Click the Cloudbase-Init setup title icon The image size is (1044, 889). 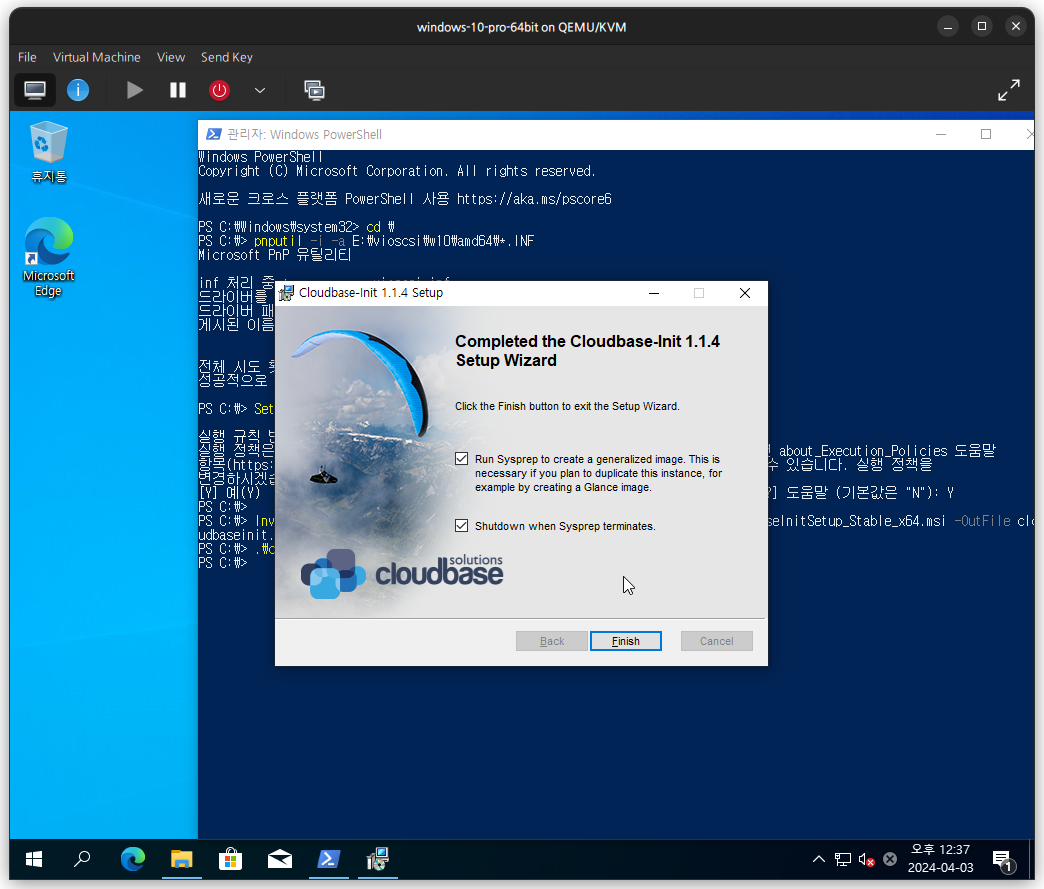point(286,293)
